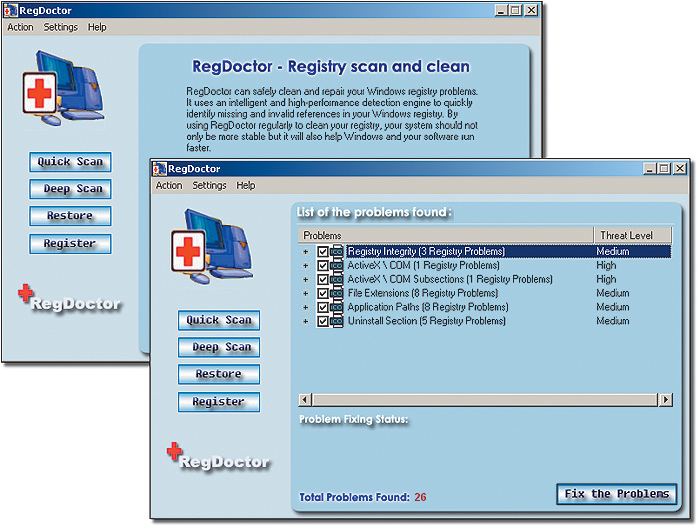The width and height of the screenshot is (700, 527).
Task: Close the back RegDoctor window
Action: tap(531, 10)
